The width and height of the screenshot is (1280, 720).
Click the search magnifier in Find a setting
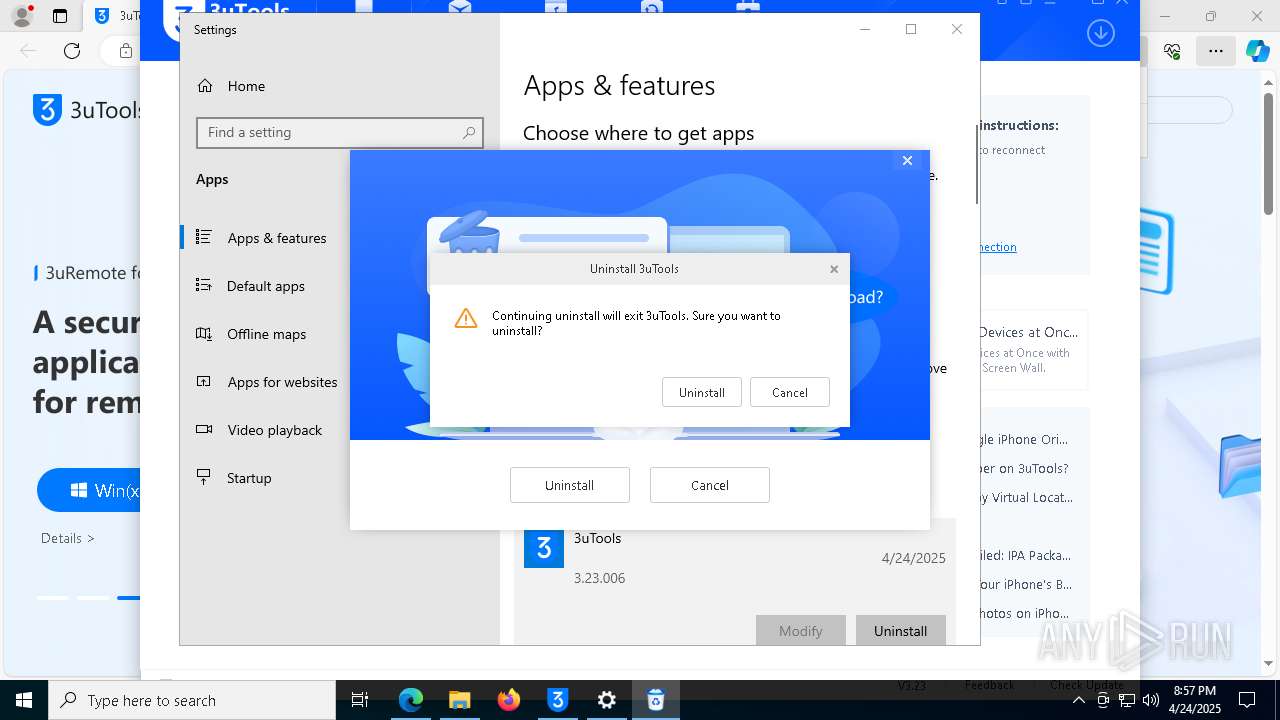pyautogui.click(x=469, y=132)
